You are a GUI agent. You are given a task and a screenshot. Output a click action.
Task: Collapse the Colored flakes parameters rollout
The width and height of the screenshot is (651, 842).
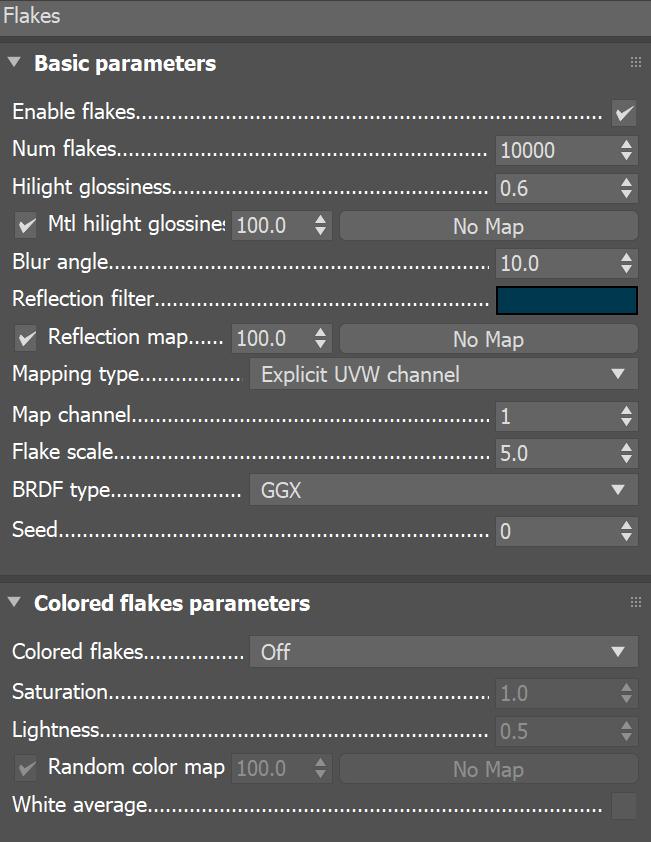pyautogui.click(x=14, y=603)
